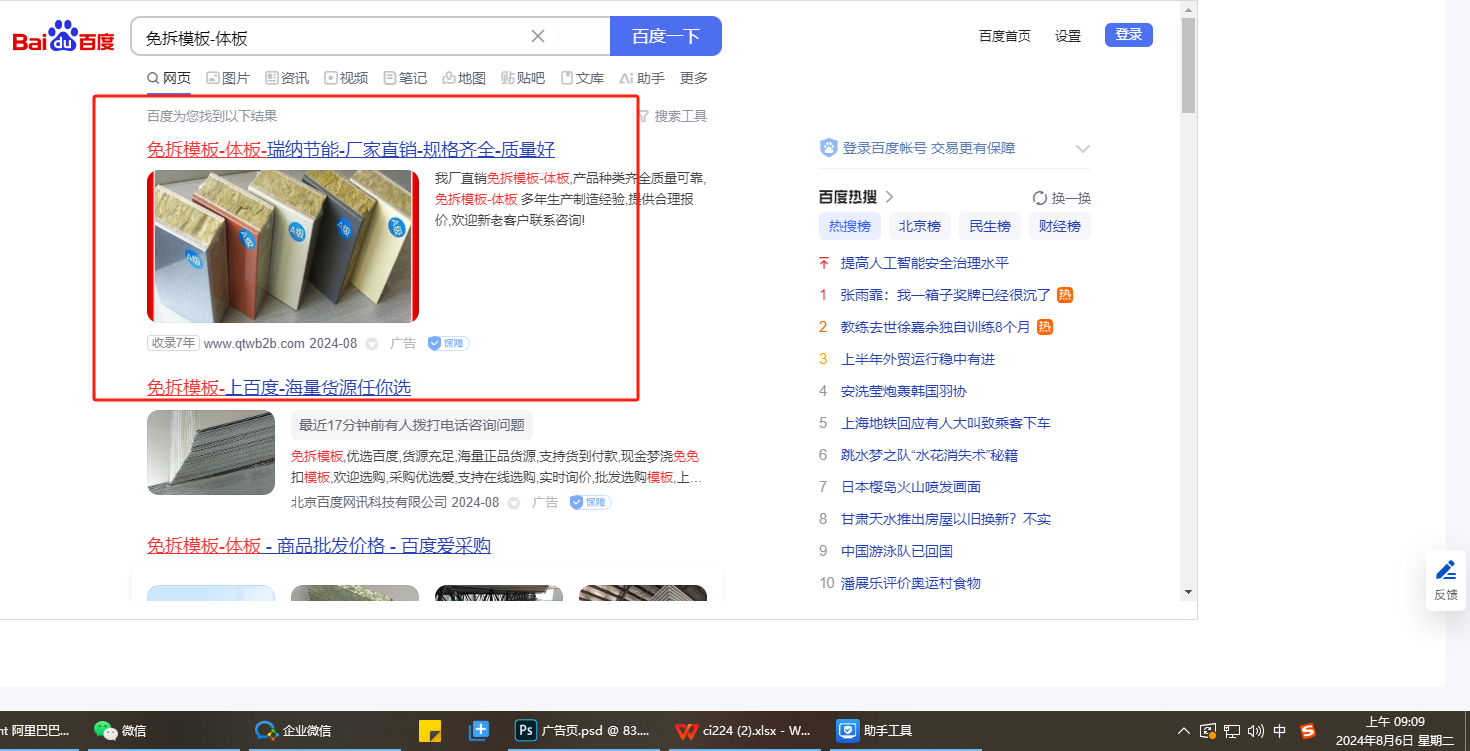Open hot topic 教练去世徐嘉余独自训练8个月
This screenshot has width=1470, height=751.
(x=935, y=327)
